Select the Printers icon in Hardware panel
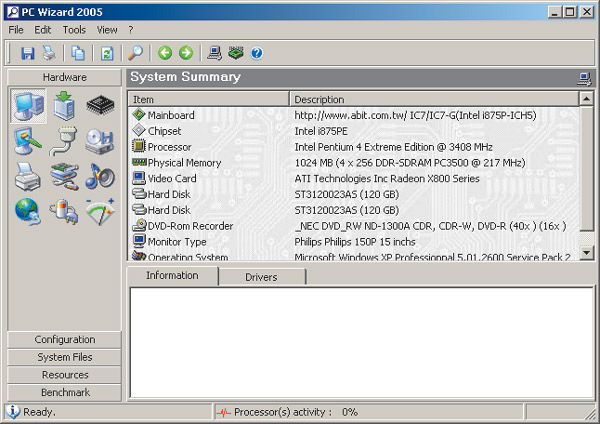The width and height of the screenshot is (600, 424). [28, 176]
